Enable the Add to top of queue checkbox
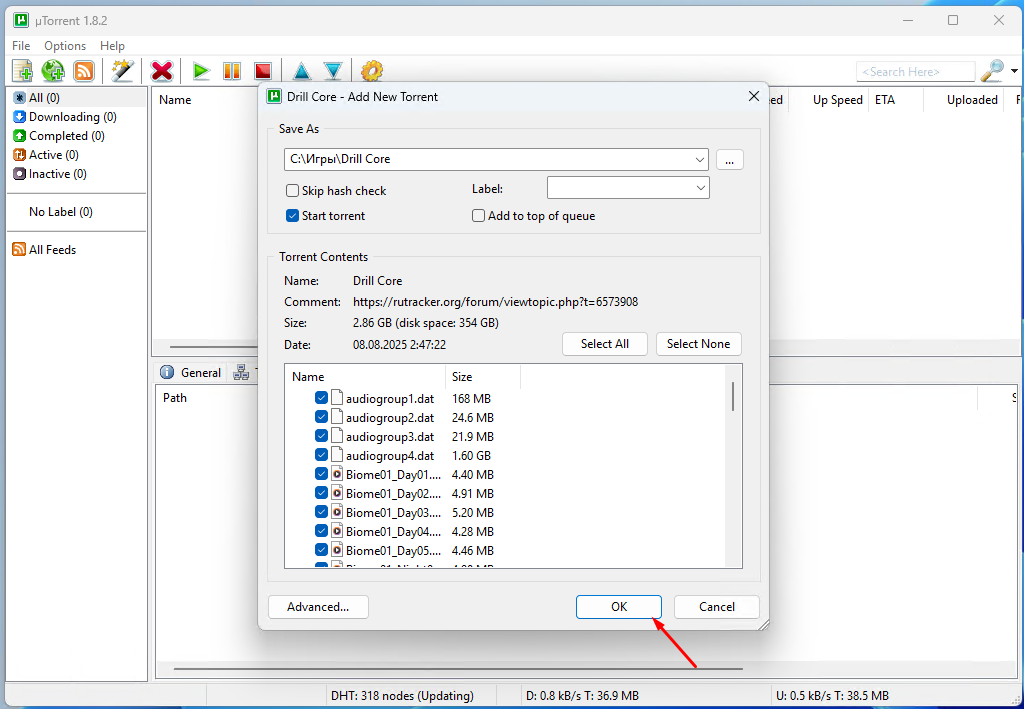1024x709 pixels. click(x=479, y=215)
